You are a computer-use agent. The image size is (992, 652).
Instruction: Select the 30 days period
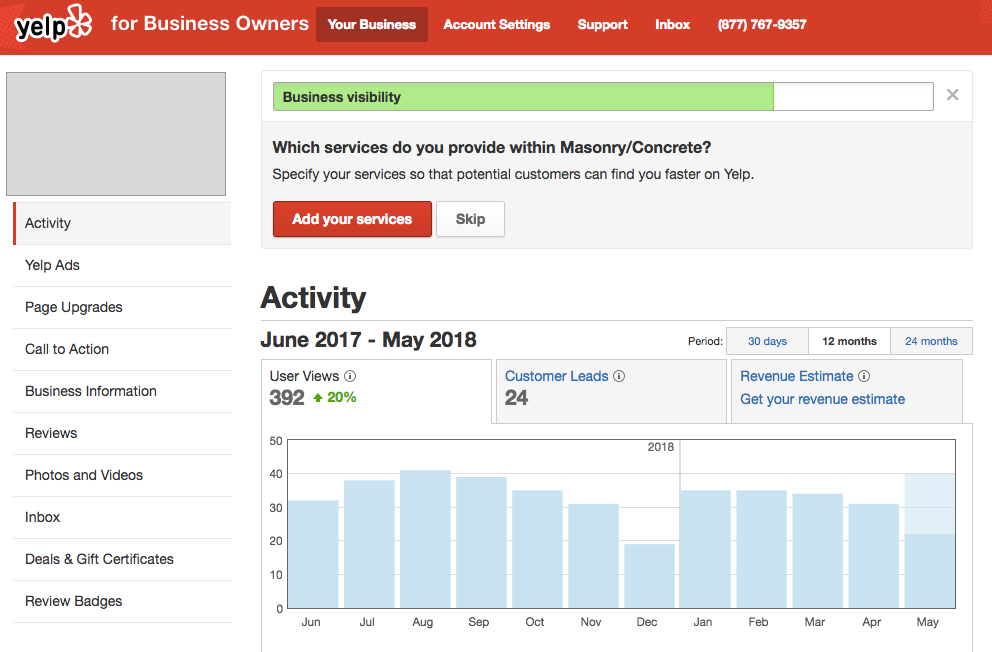click(x=767, y=341)
